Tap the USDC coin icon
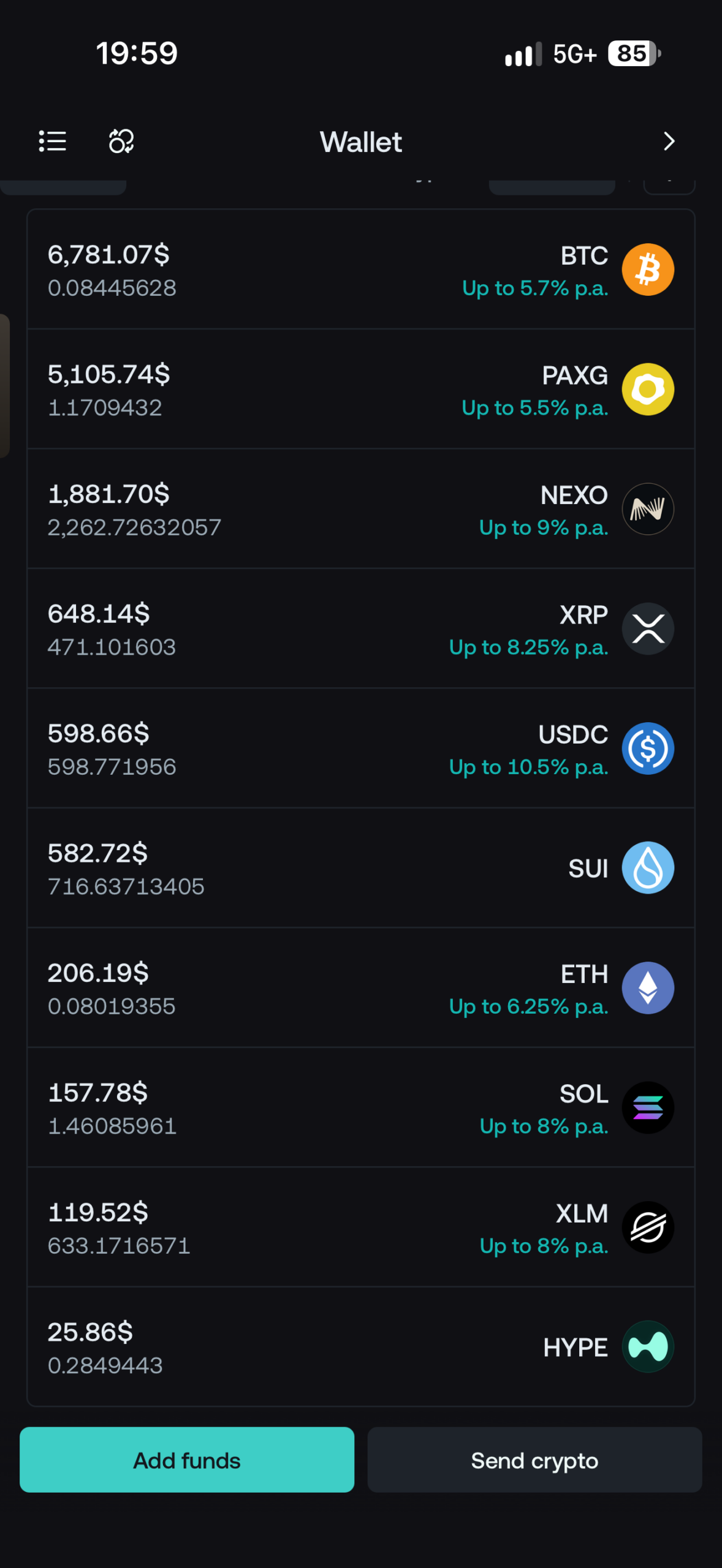 click(x=648, y=748)
